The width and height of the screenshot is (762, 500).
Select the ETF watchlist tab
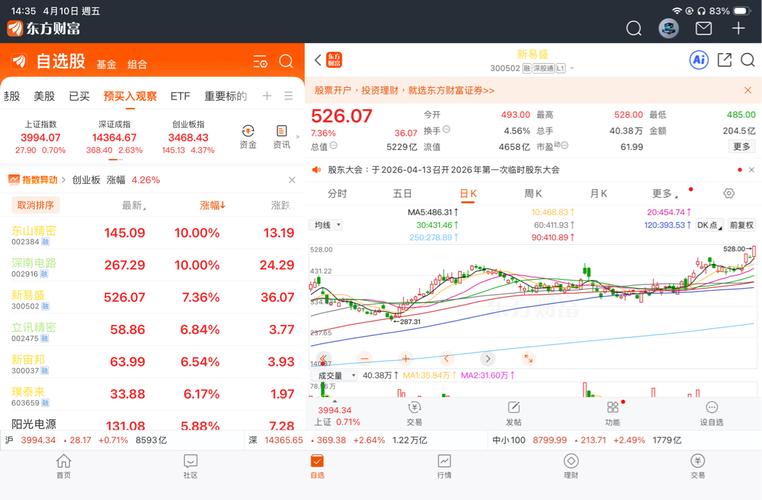coord(180,96)
